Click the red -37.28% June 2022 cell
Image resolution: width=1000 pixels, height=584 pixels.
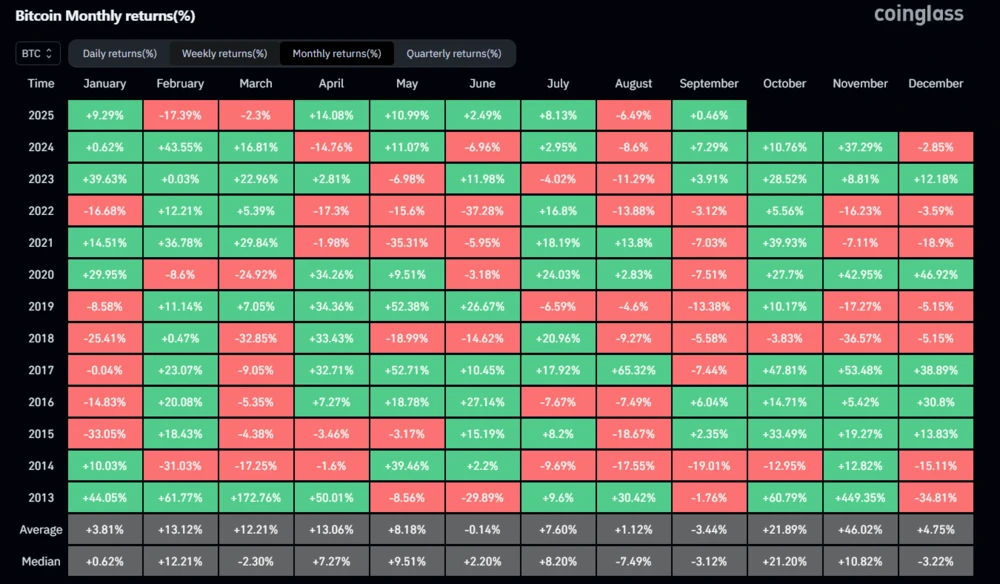coord(483,210)
